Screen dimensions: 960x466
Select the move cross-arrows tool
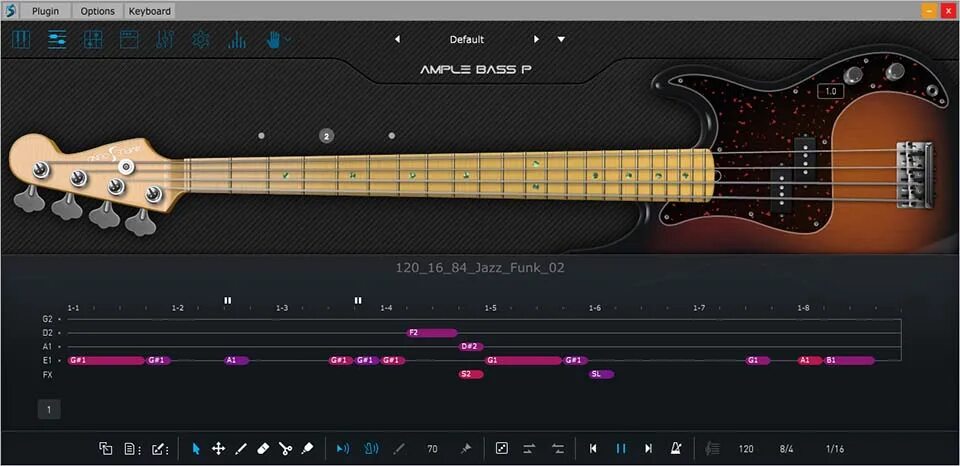(x=218, y=449)
